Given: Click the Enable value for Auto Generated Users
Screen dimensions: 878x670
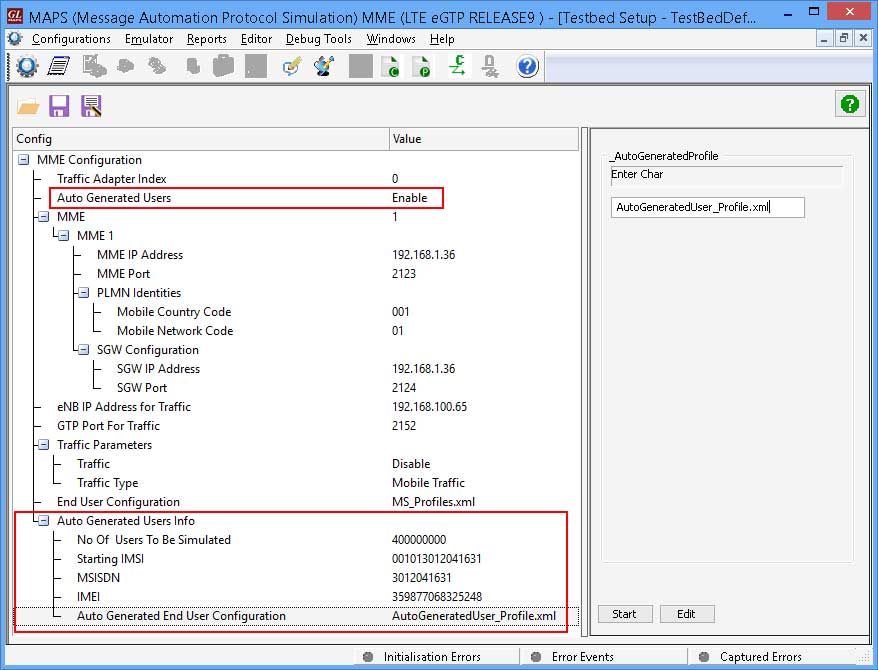Looking at the screenshot, I should point(409,198).
